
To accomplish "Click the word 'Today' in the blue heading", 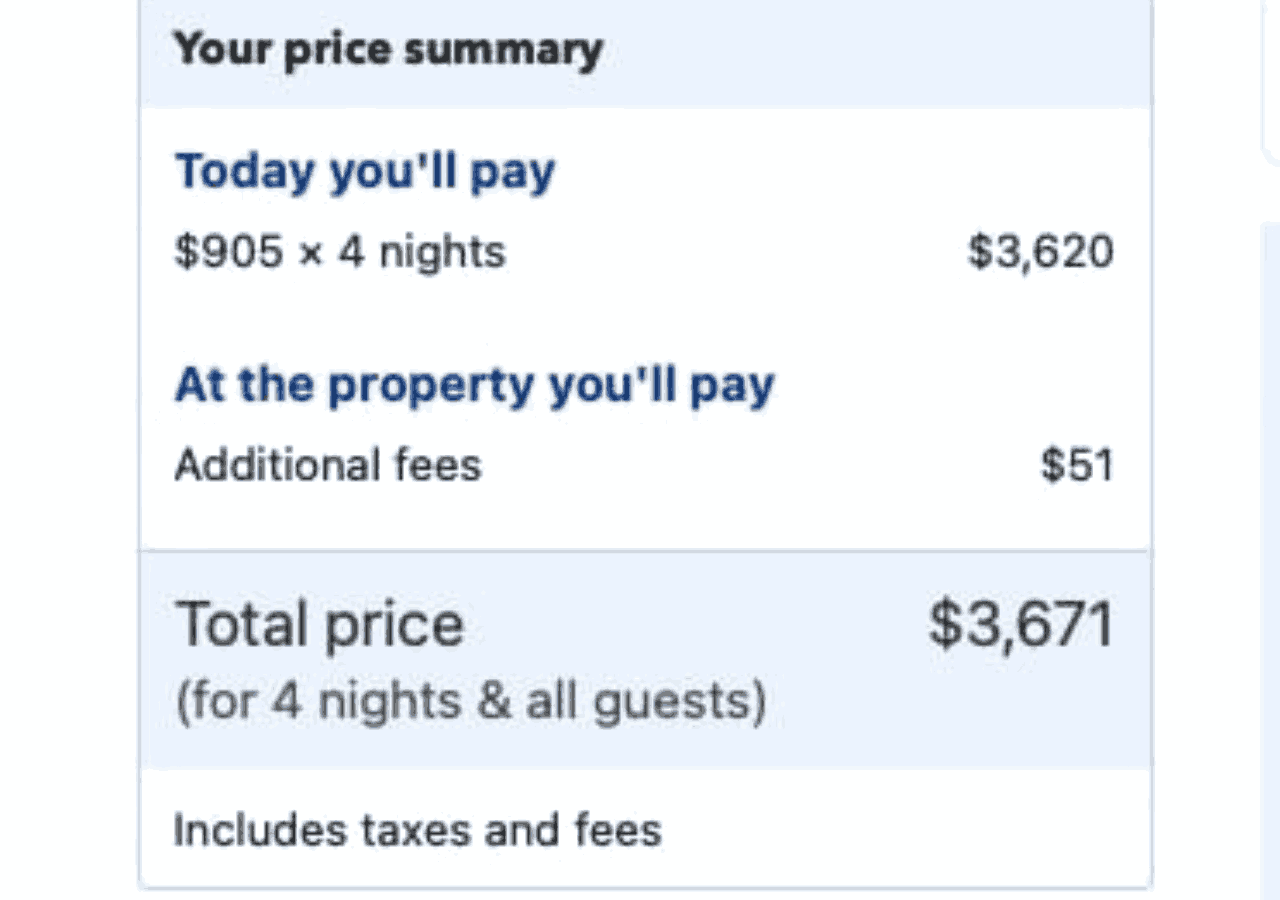I will tap(244, 172).
